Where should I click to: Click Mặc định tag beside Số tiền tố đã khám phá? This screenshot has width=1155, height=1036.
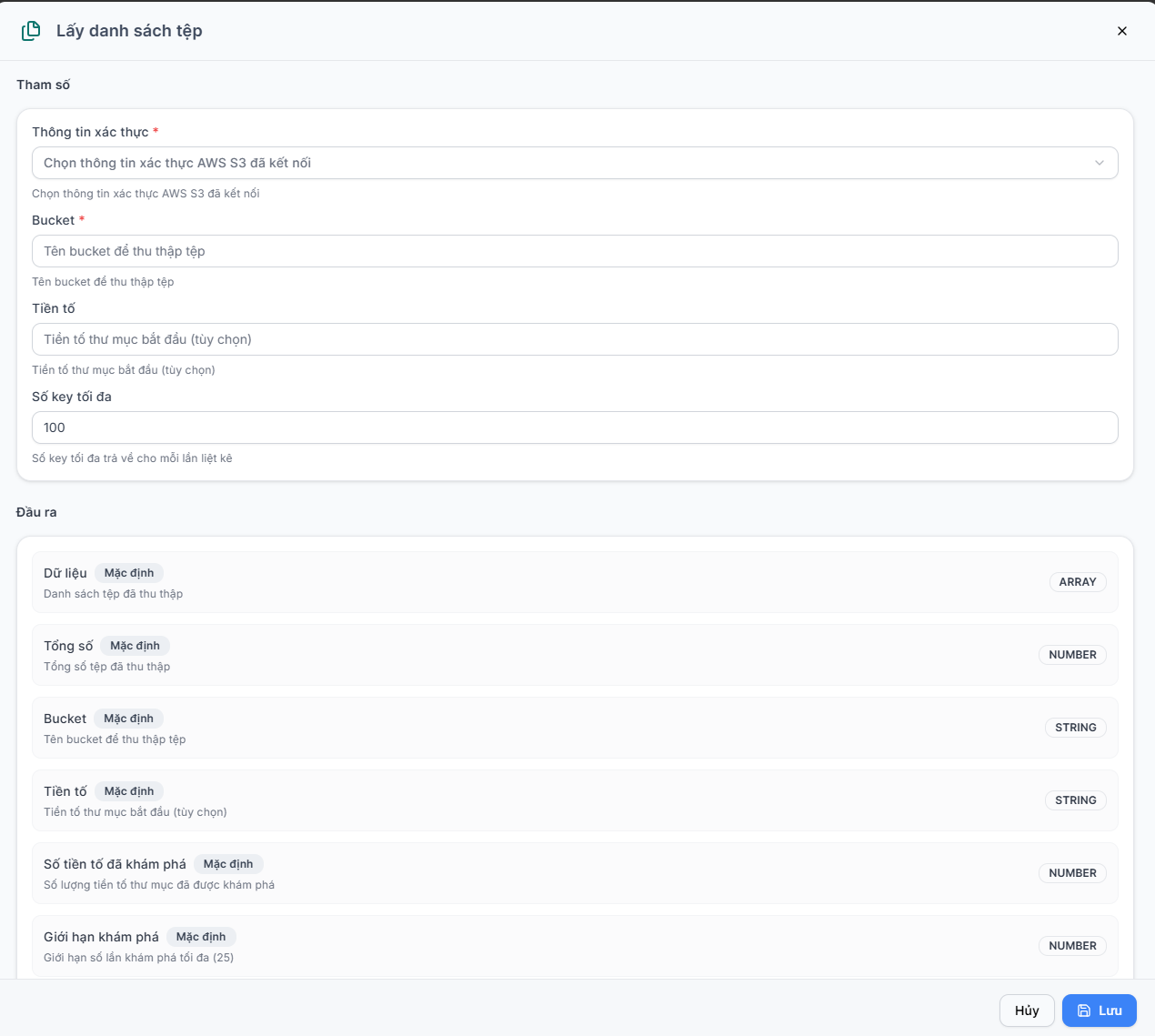point(228,864)
